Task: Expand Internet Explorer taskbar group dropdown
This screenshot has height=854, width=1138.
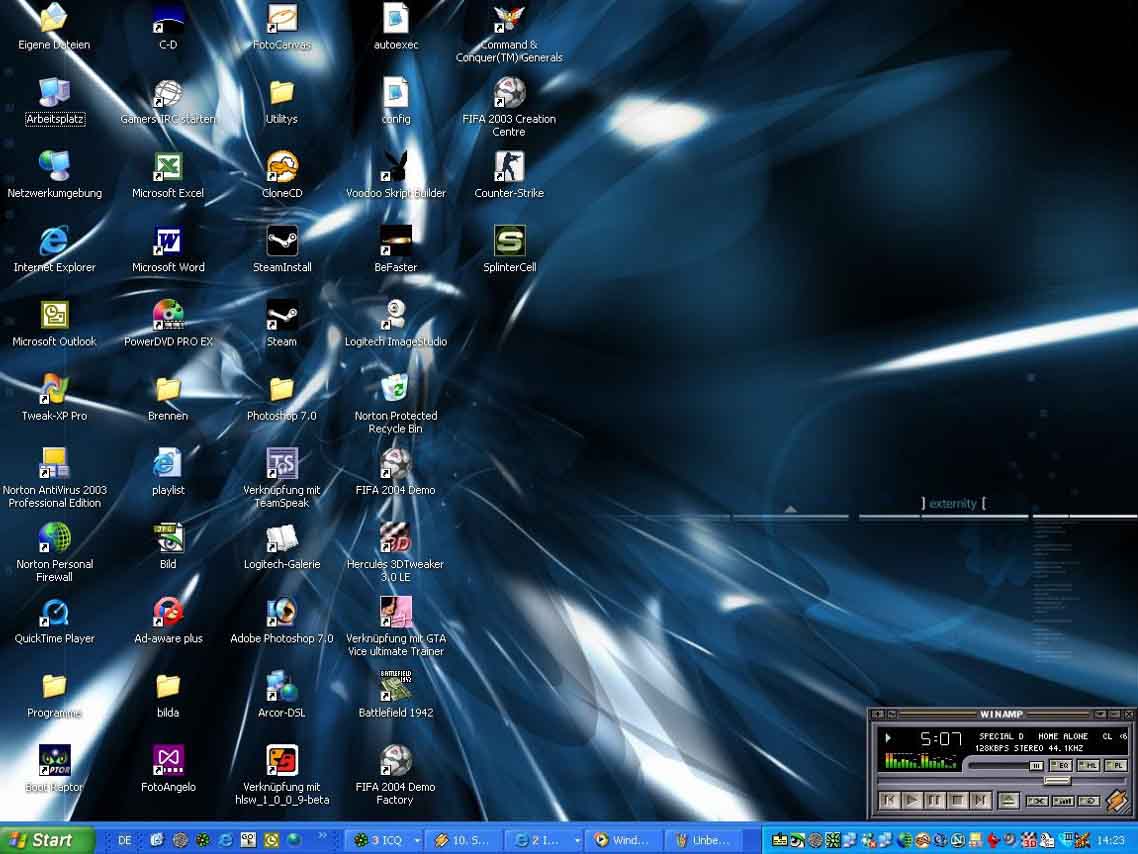Action: [x=577, y=840]
